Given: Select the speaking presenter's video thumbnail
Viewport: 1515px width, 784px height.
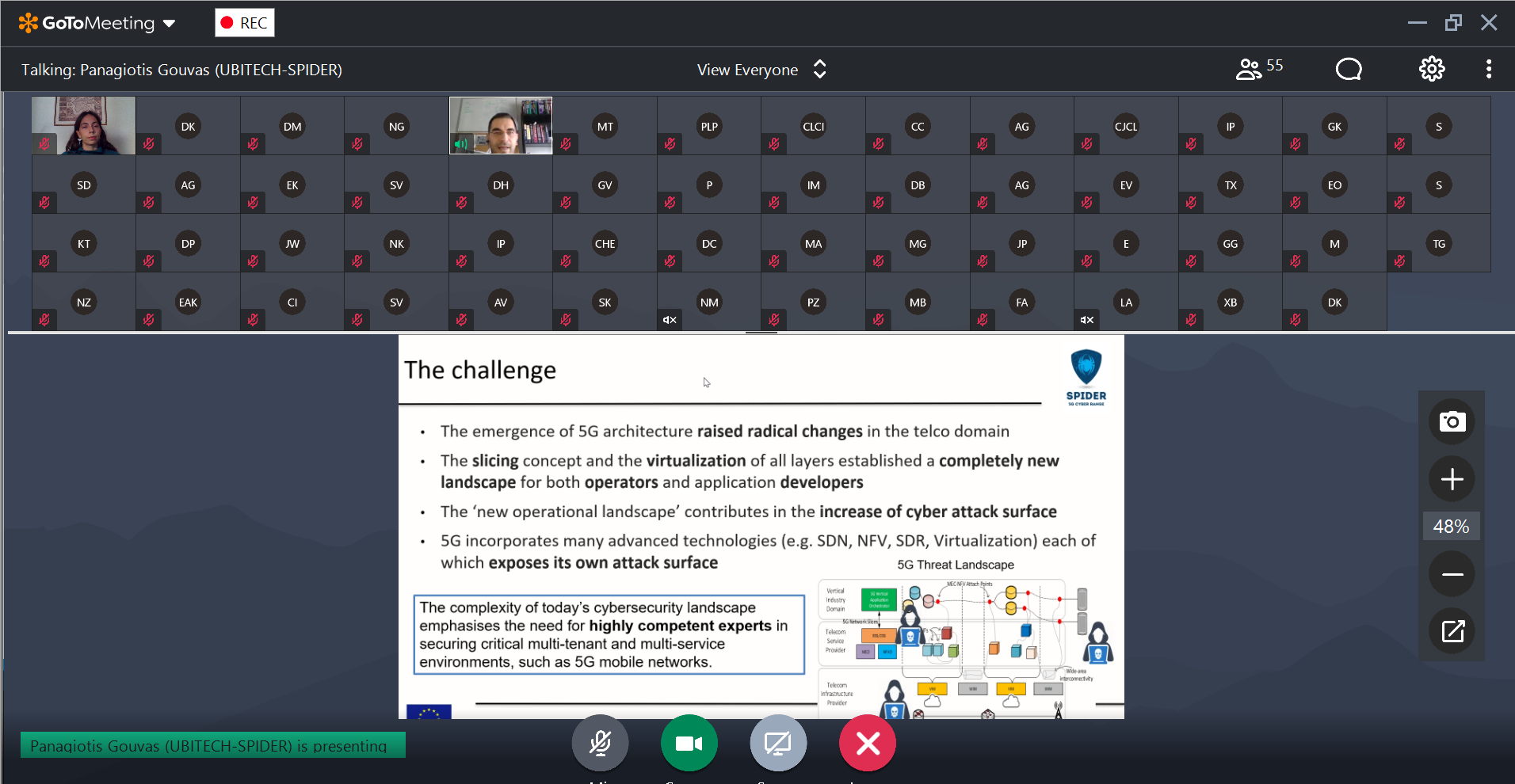Looking at the screenshot, I should pos(501,125).
